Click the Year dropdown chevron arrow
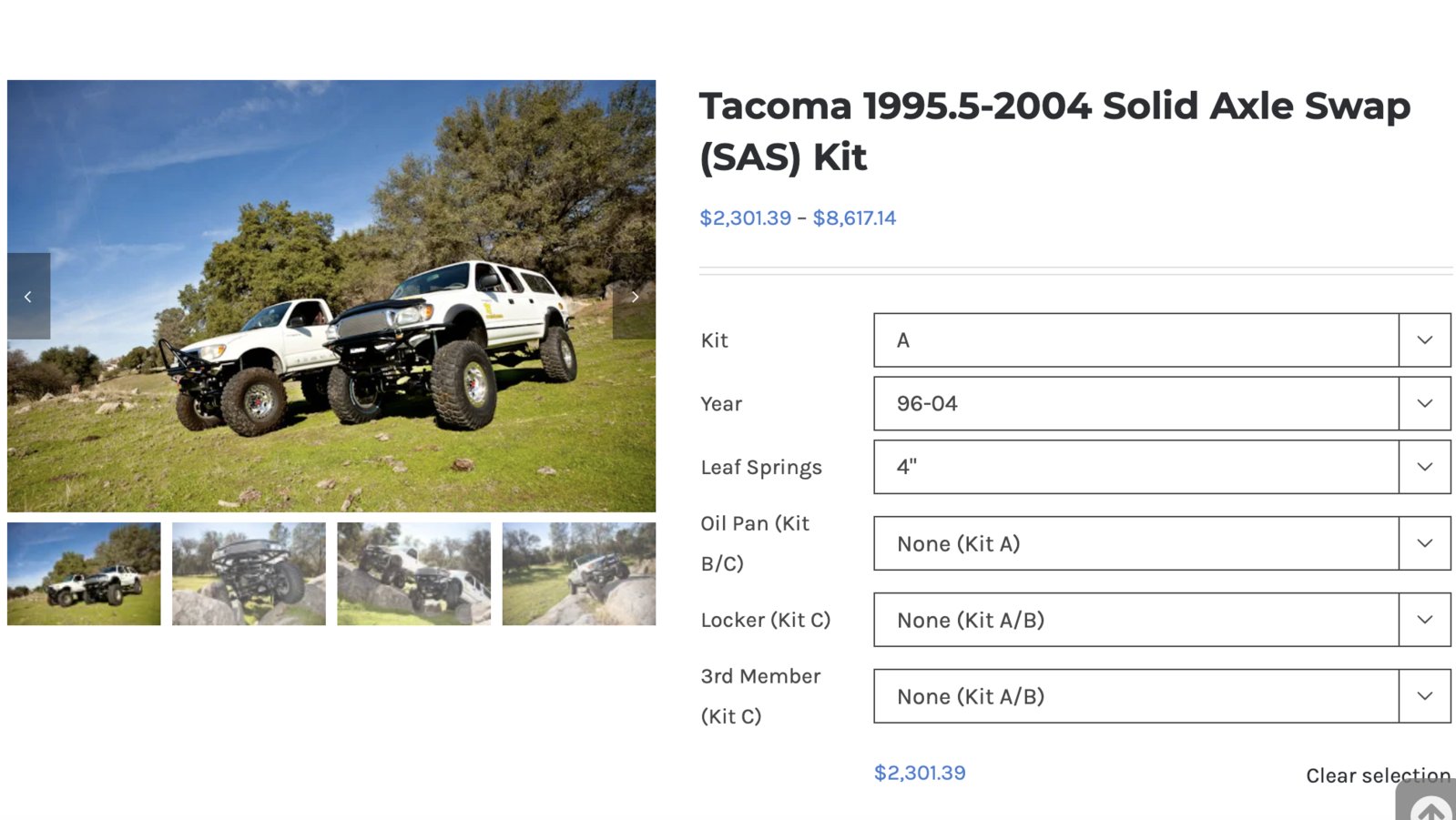The image size is (1456, 820). click(1425, 403)
